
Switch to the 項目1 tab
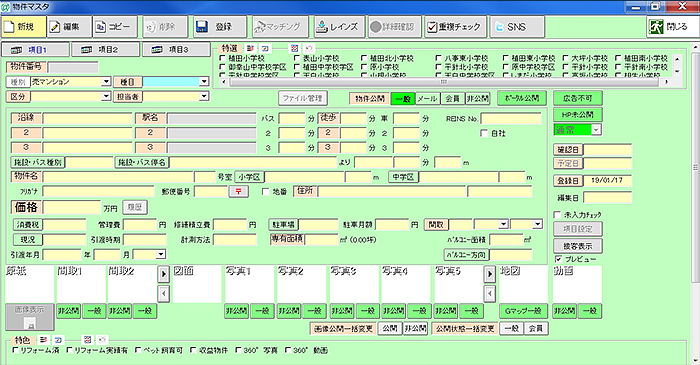(x=36, y=50)
